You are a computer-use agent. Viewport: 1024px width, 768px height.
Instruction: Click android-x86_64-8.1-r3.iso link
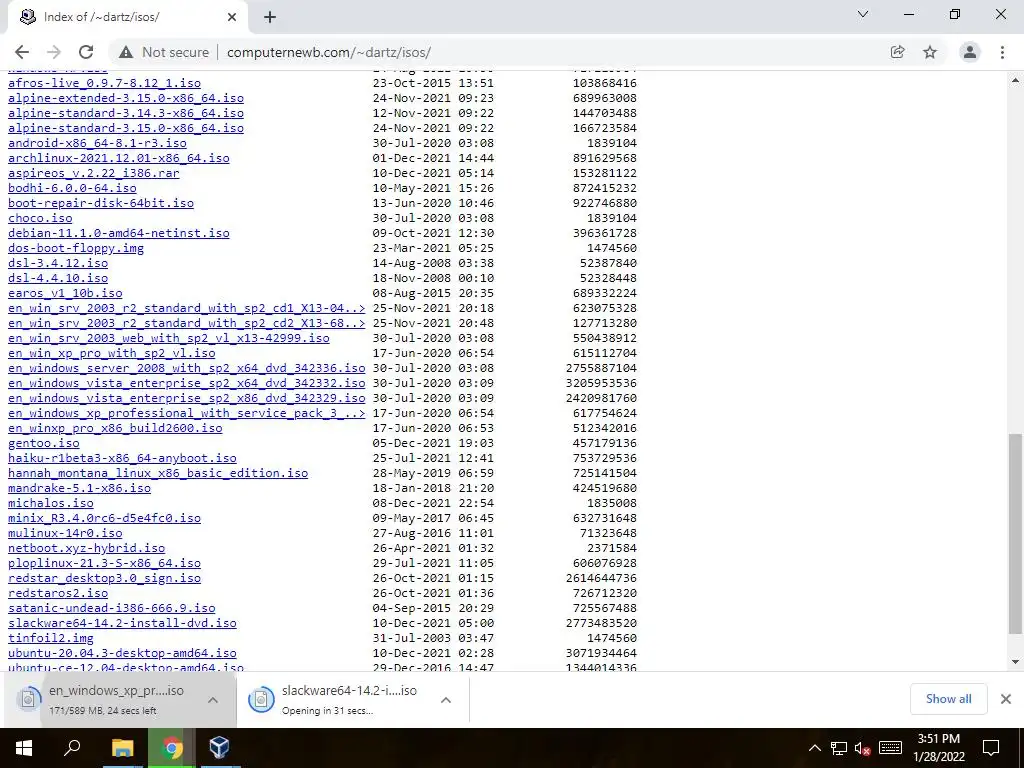point(97,143)
